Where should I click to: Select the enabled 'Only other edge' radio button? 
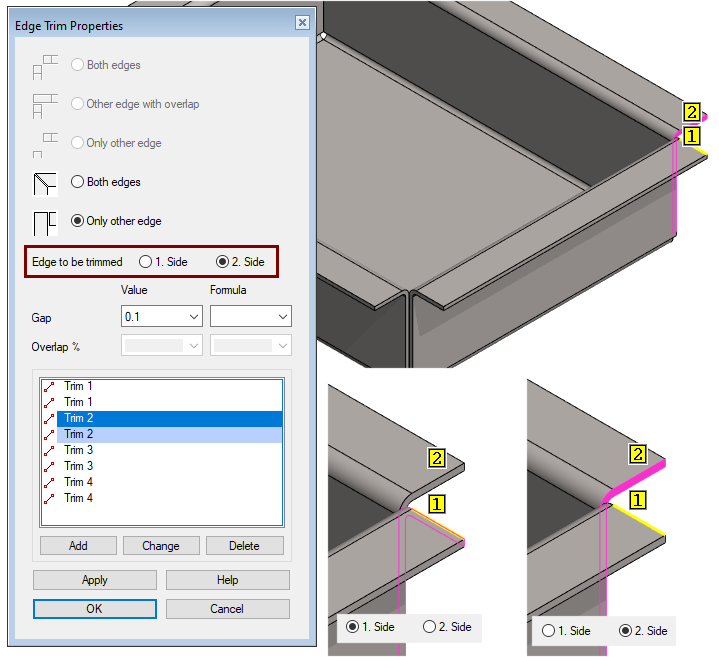click(77, 221)
